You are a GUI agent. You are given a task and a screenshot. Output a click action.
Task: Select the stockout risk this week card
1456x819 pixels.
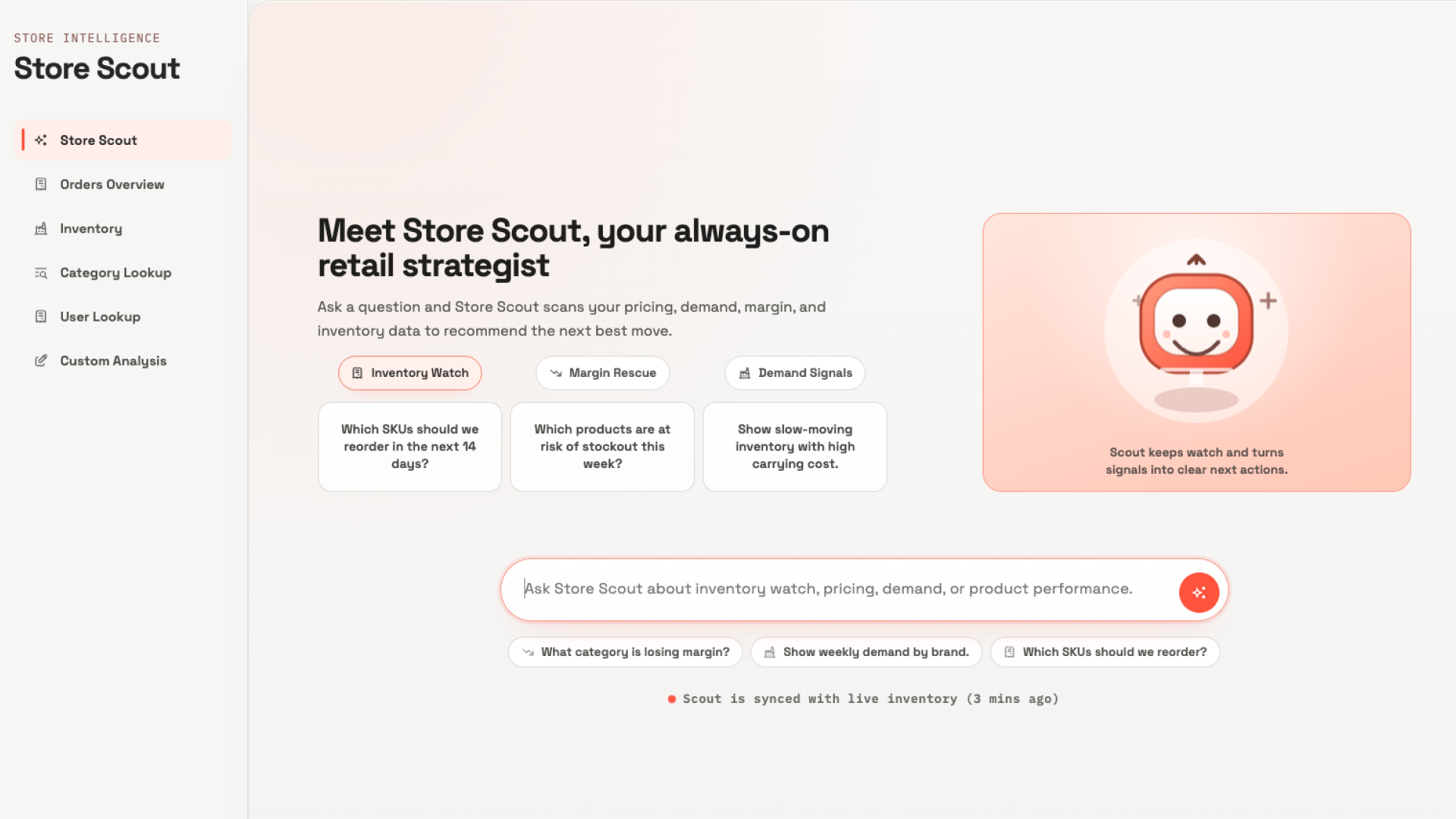pos(602,446)
